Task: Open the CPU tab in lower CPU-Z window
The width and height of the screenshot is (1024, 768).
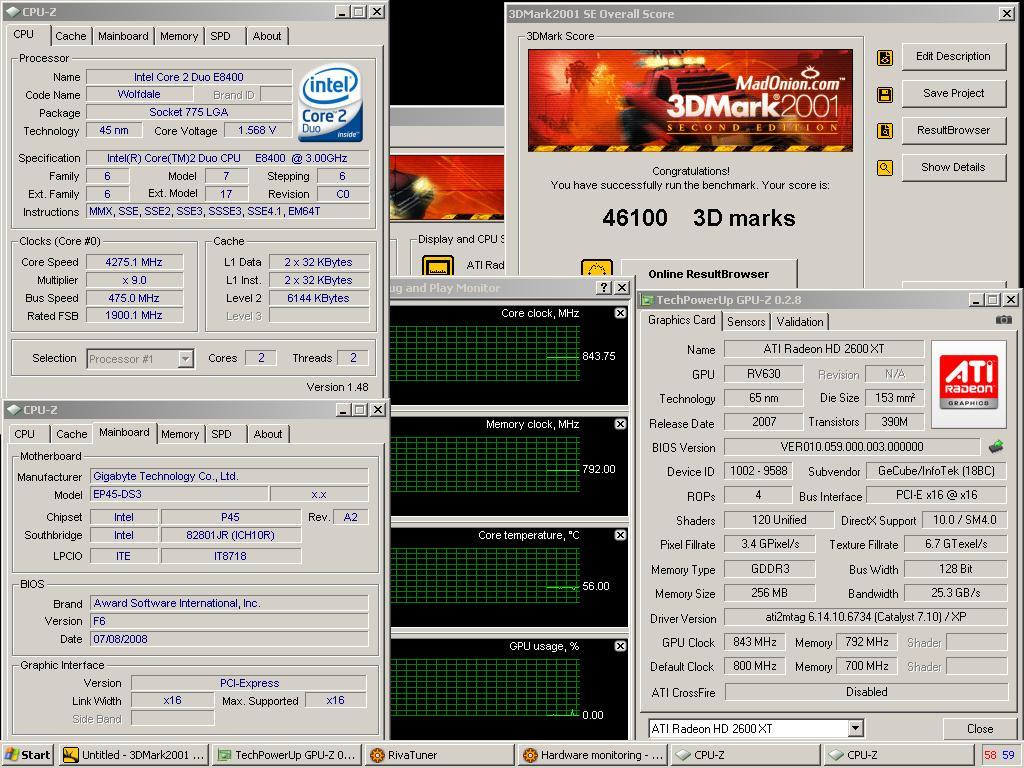Action: tap(25, 434)
